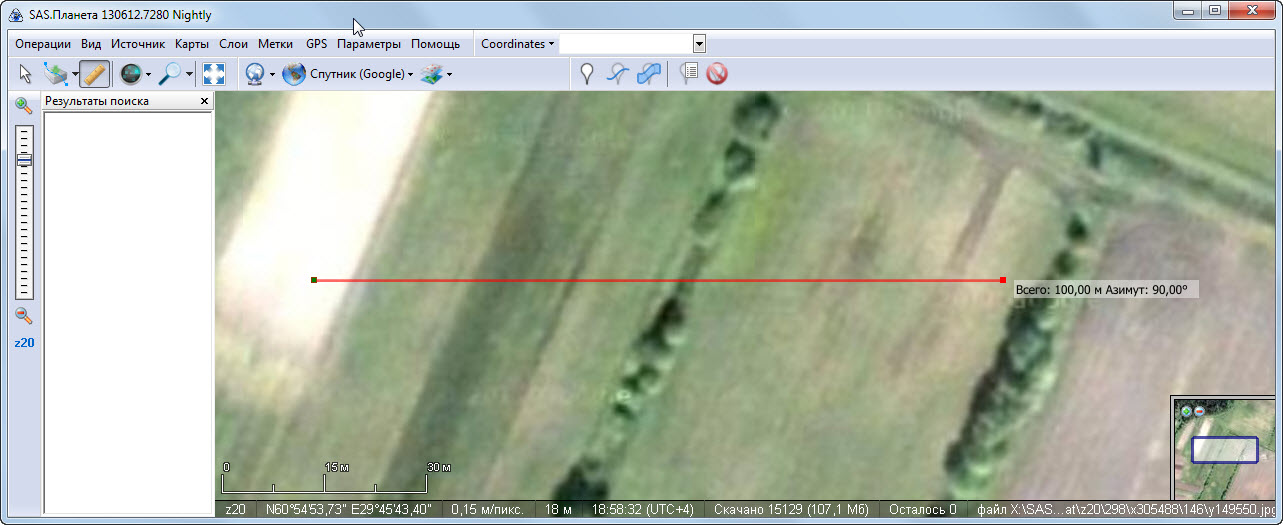Select the arrow pointer tool
The width and height of the screenshot is (1283, 525).
pos(26,74)
